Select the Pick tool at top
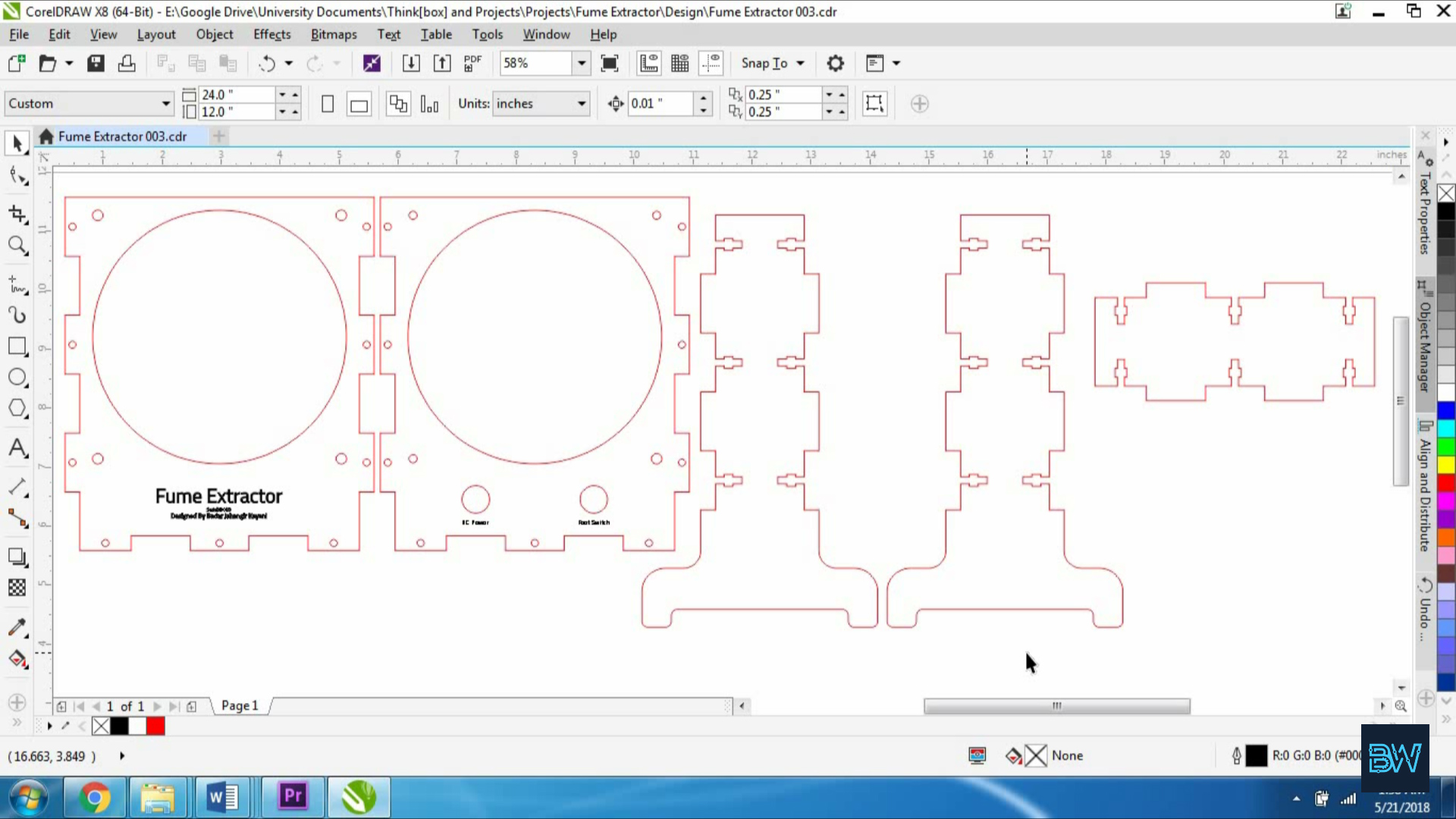The width and height of the screenshot is (1456, 819). tap(17, 142)
